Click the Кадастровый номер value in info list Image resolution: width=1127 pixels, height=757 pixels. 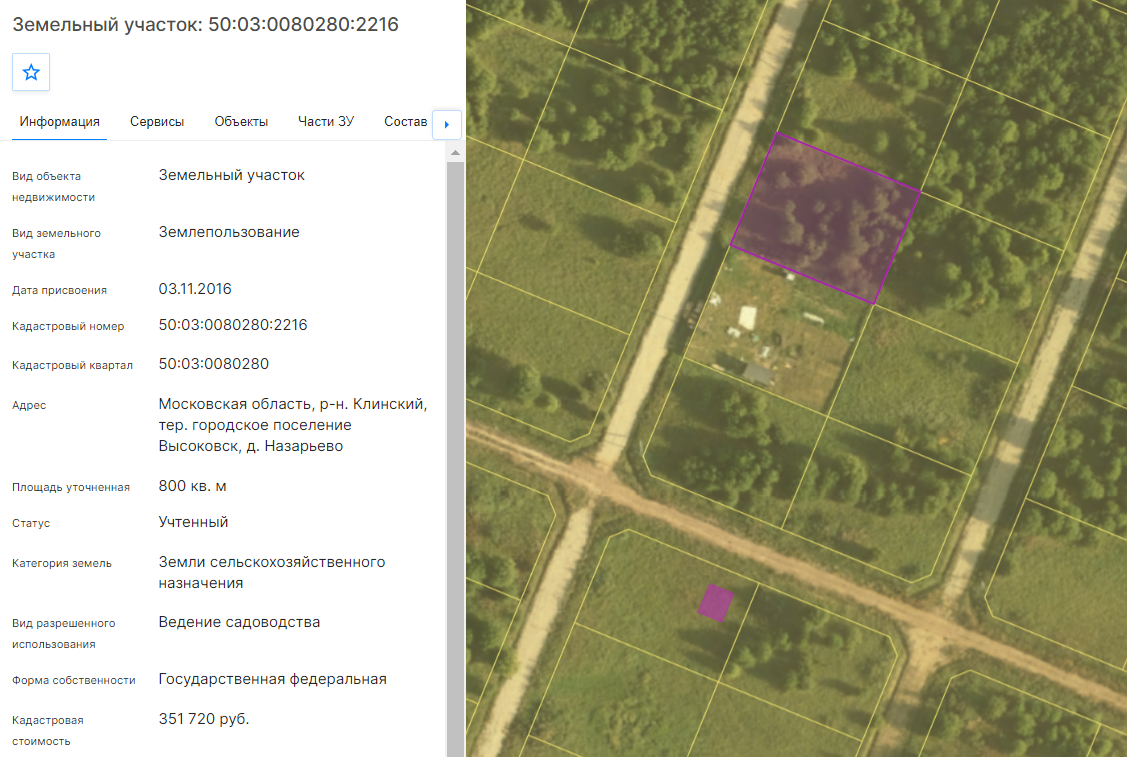[233, 325]
